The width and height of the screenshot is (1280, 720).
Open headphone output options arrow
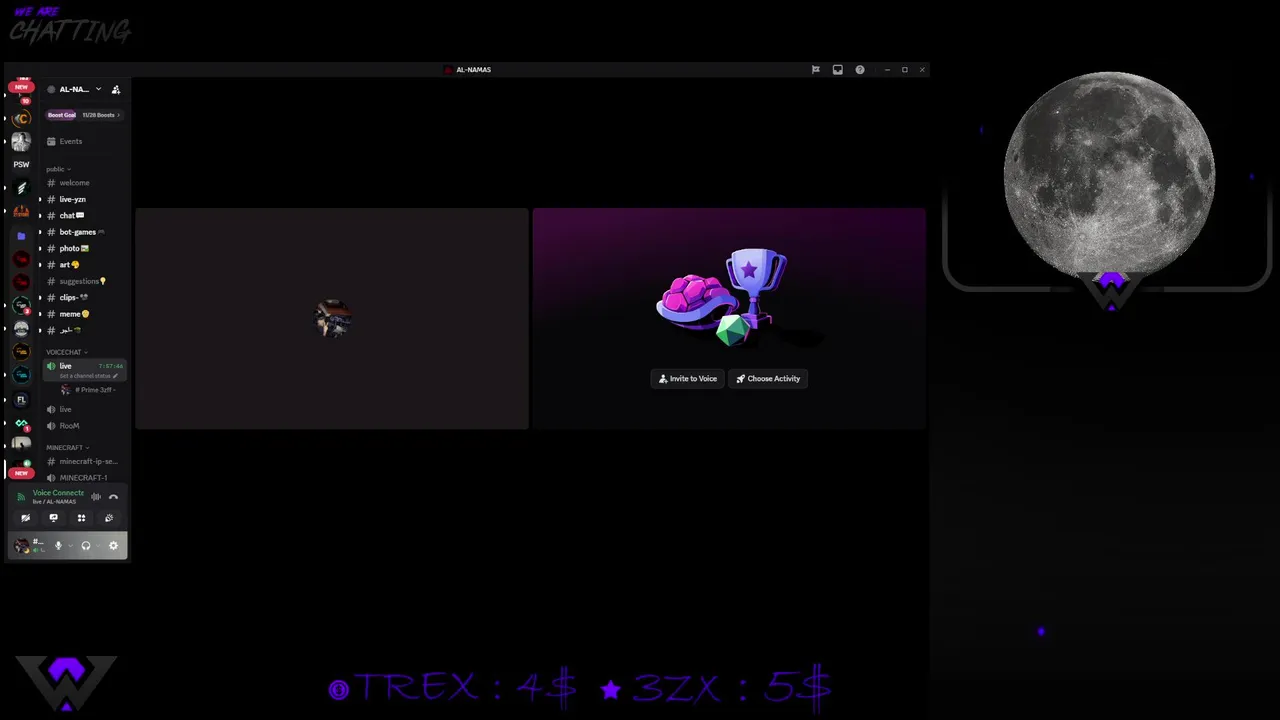click(x=97, y=546)
